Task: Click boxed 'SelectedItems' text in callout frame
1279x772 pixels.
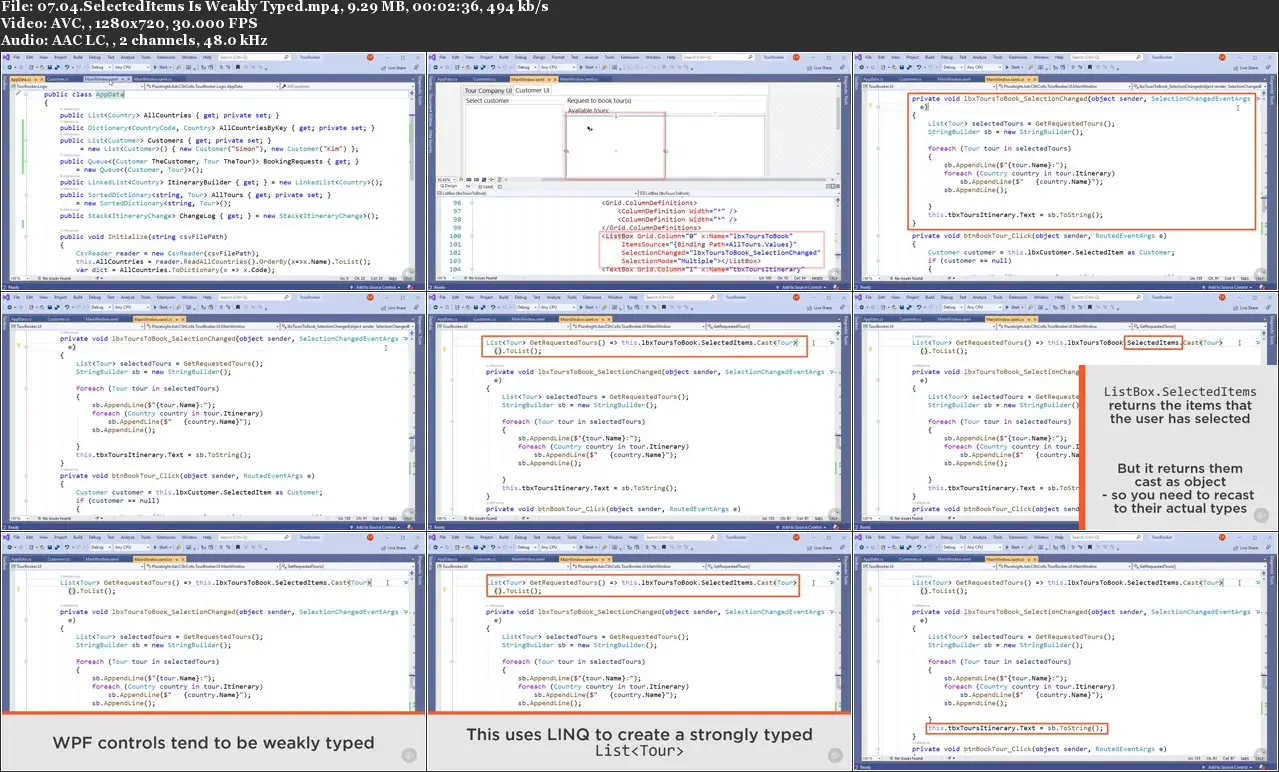Action: [x=1153, y=343]
